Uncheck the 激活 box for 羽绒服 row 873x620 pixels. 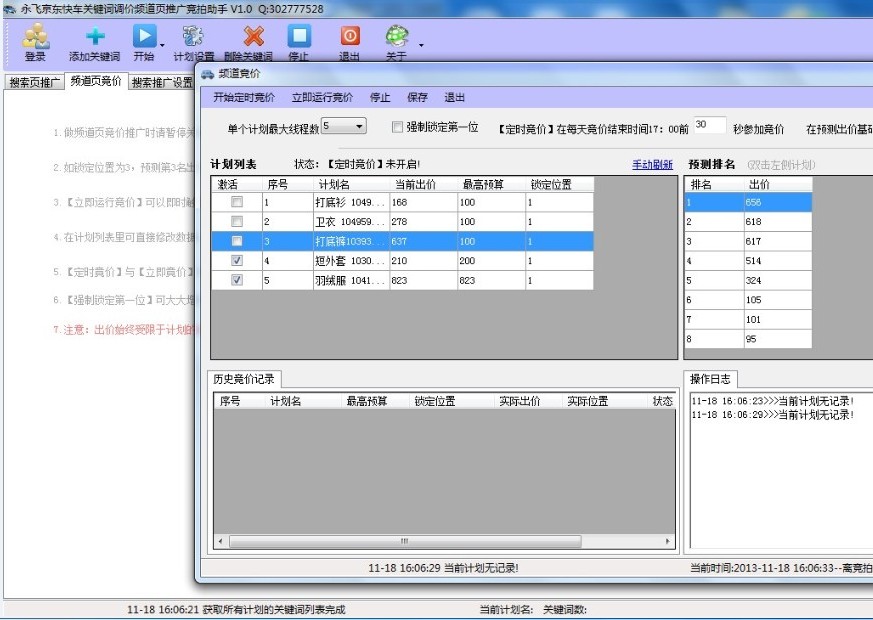tap(237, 280)
